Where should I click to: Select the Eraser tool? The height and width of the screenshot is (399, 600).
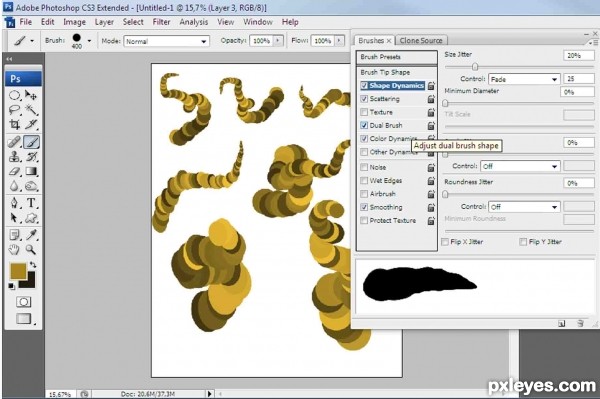pyautogui.click(x=15, y=171)
